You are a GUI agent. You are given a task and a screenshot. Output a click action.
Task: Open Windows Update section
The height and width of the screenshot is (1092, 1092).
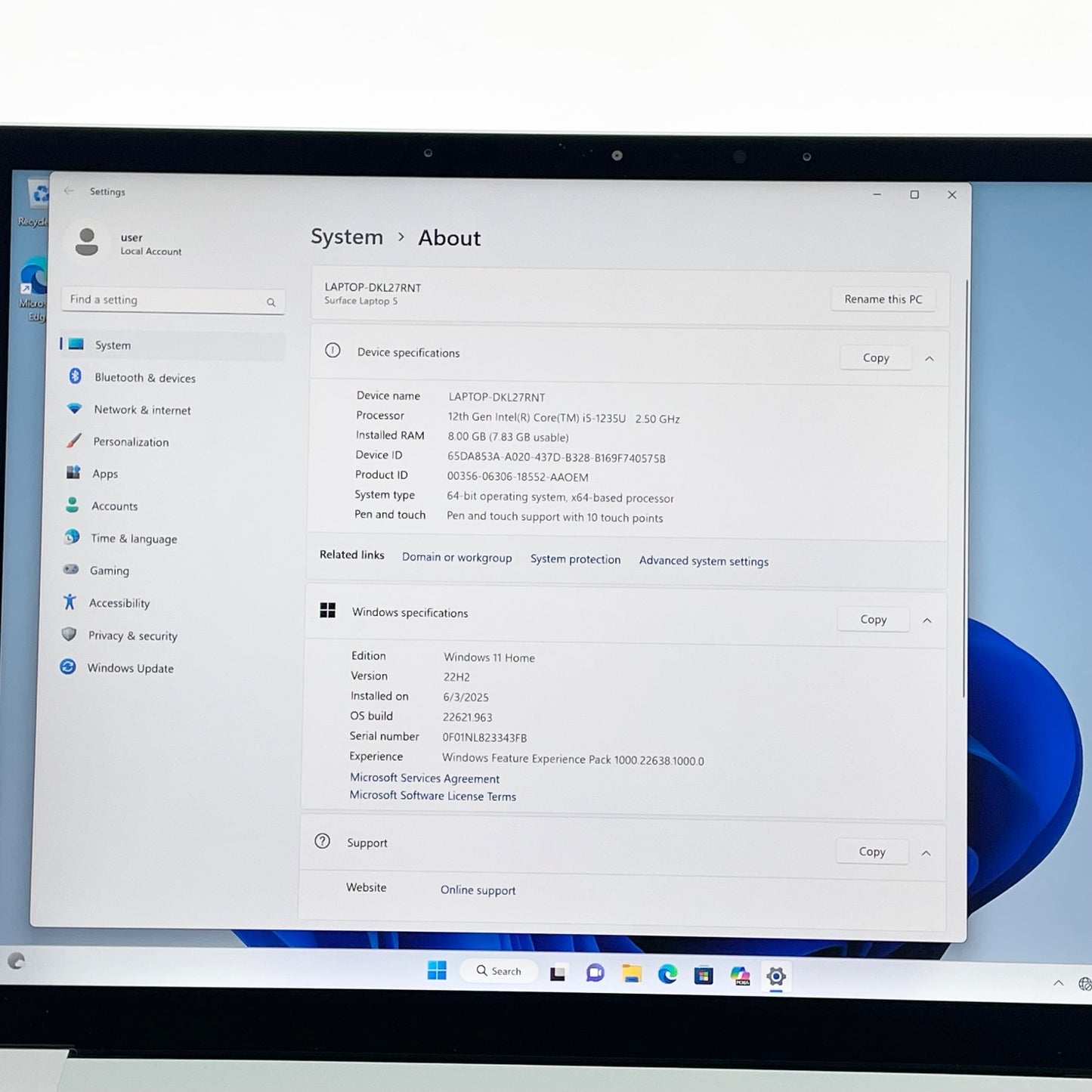(130, 669)
